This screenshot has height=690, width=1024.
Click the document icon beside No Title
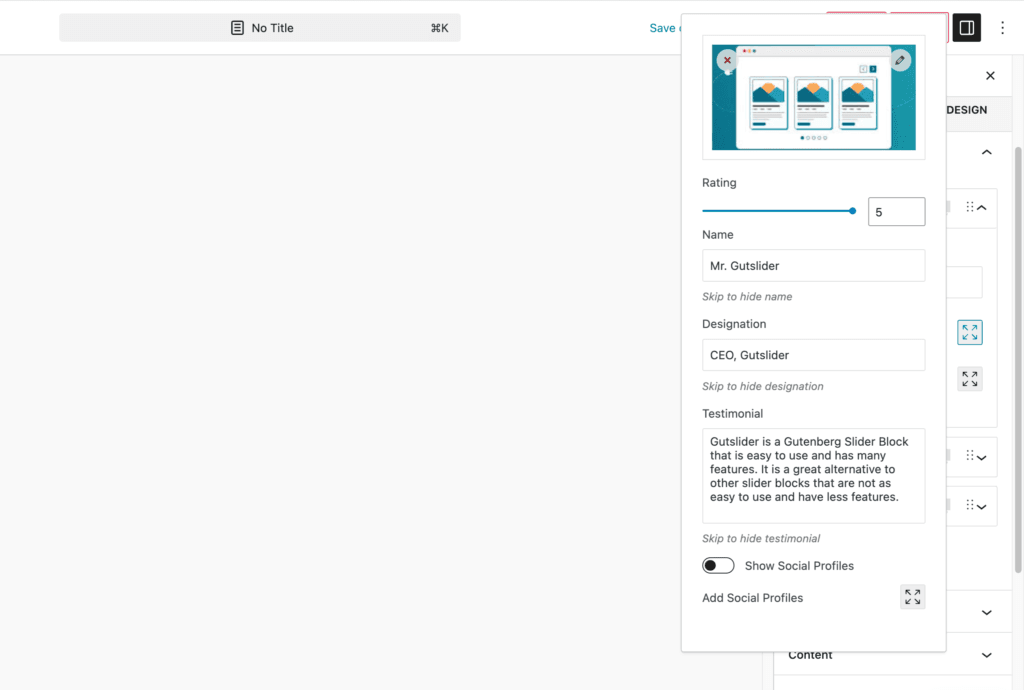[237, 28]
